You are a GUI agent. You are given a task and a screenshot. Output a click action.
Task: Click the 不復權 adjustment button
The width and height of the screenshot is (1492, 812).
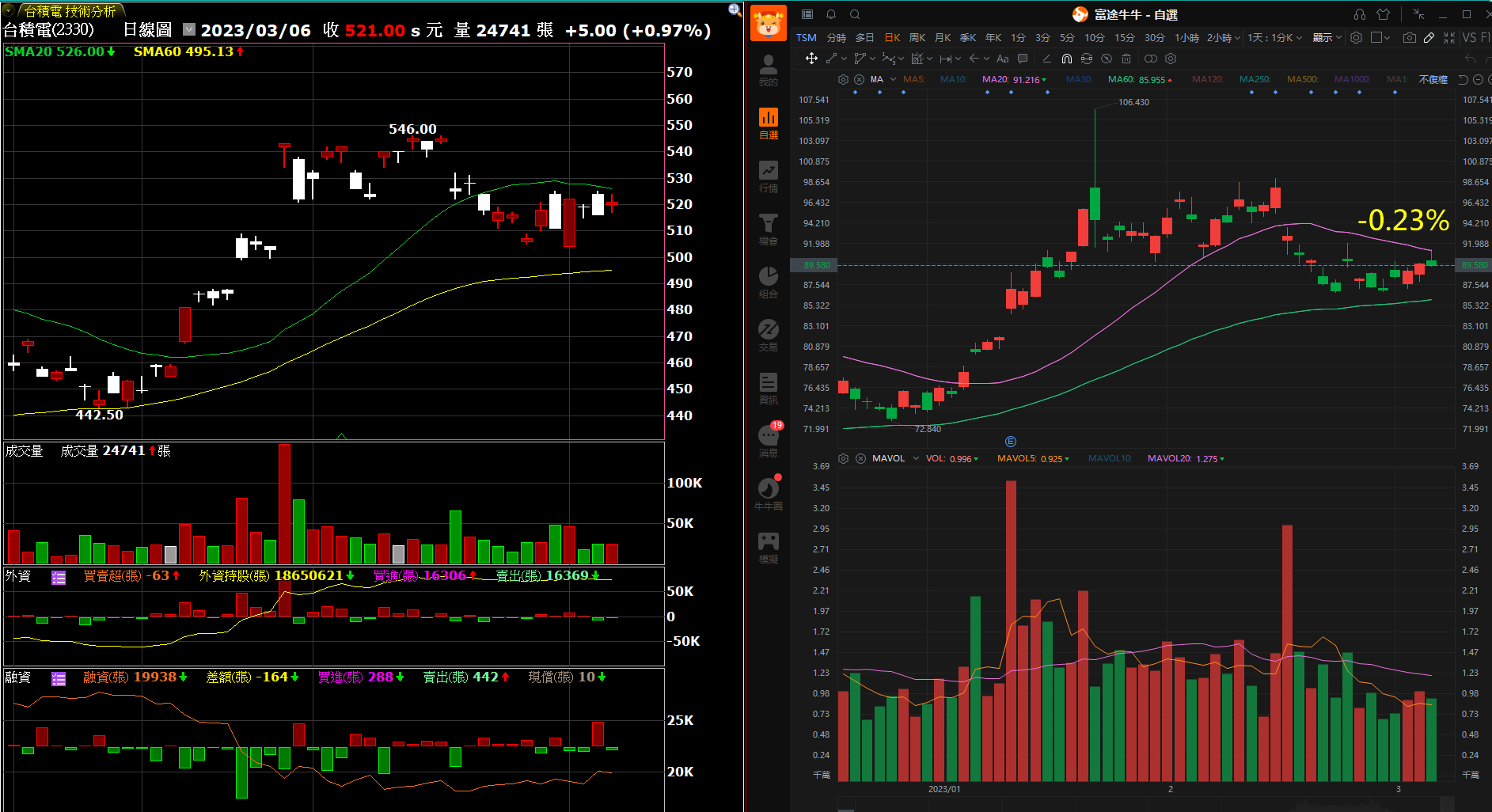click(1433, 79)
